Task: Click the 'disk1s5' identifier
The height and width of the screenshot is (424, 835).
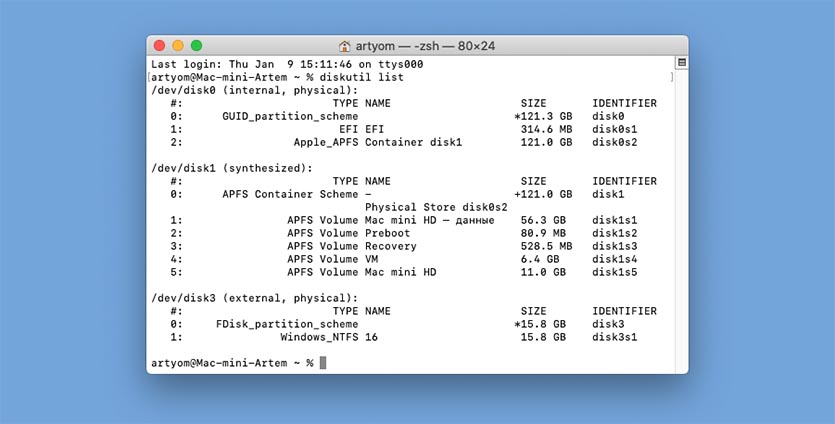Action: (614, 272)
